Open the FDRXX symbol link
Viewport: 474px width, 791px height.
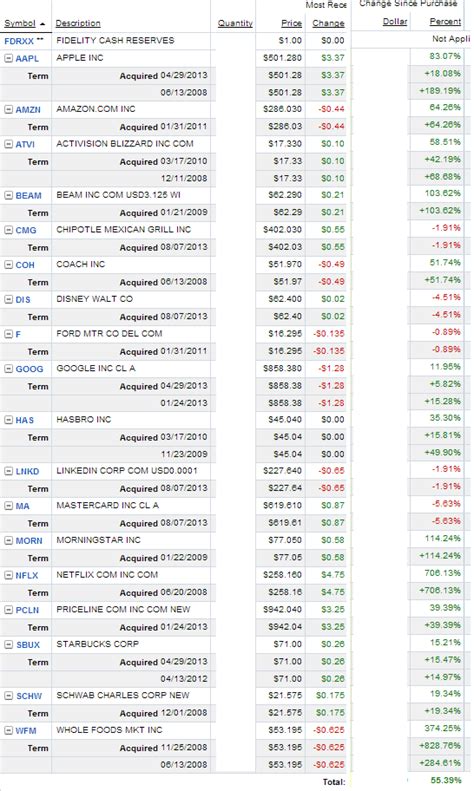[x=19, y=41]
